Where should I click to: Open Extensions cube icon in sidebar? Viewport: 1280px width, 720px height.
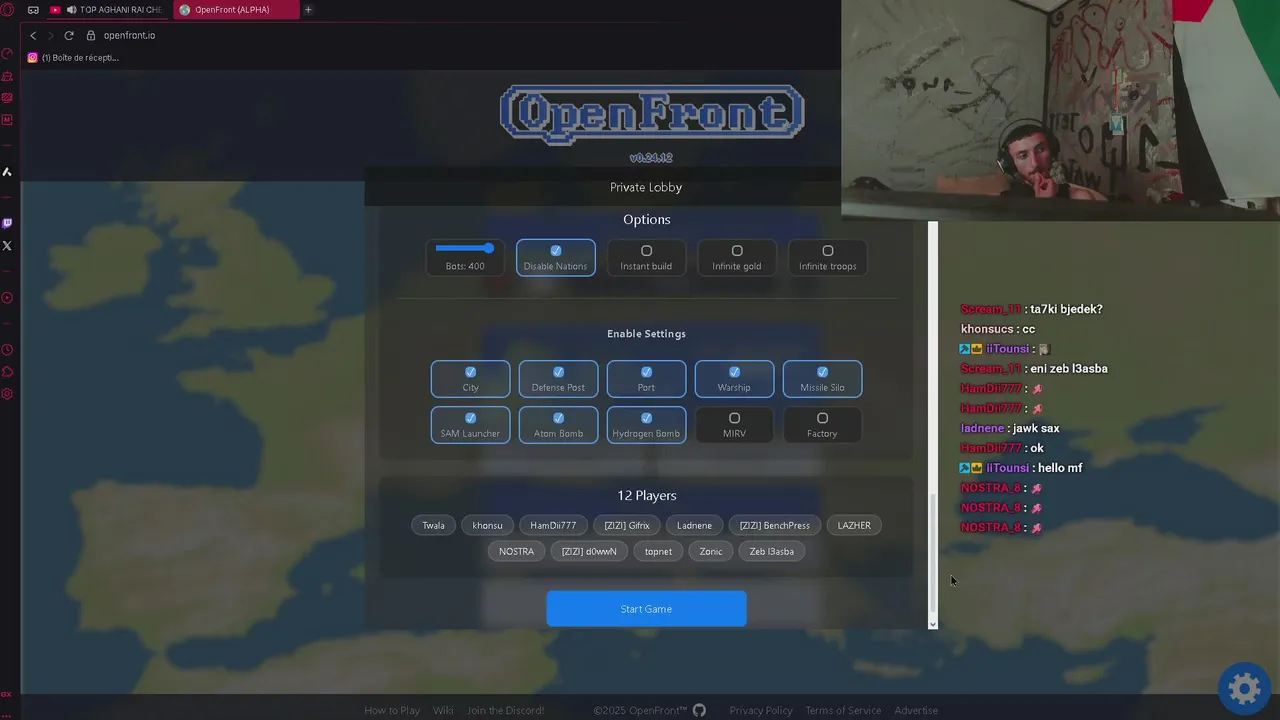click(x=7, y=372)
